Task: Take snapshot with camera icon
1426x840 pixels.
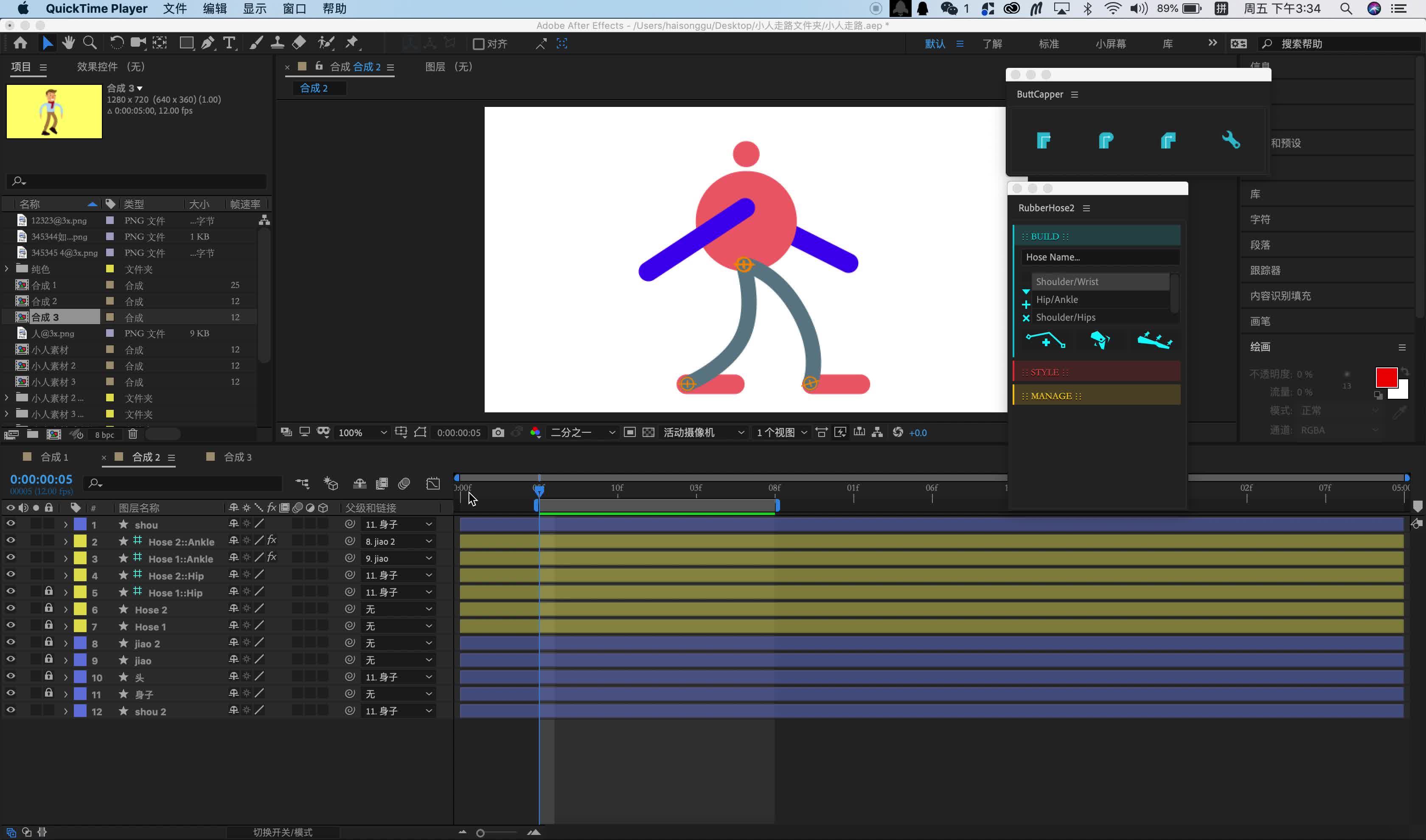Action: 497,432
